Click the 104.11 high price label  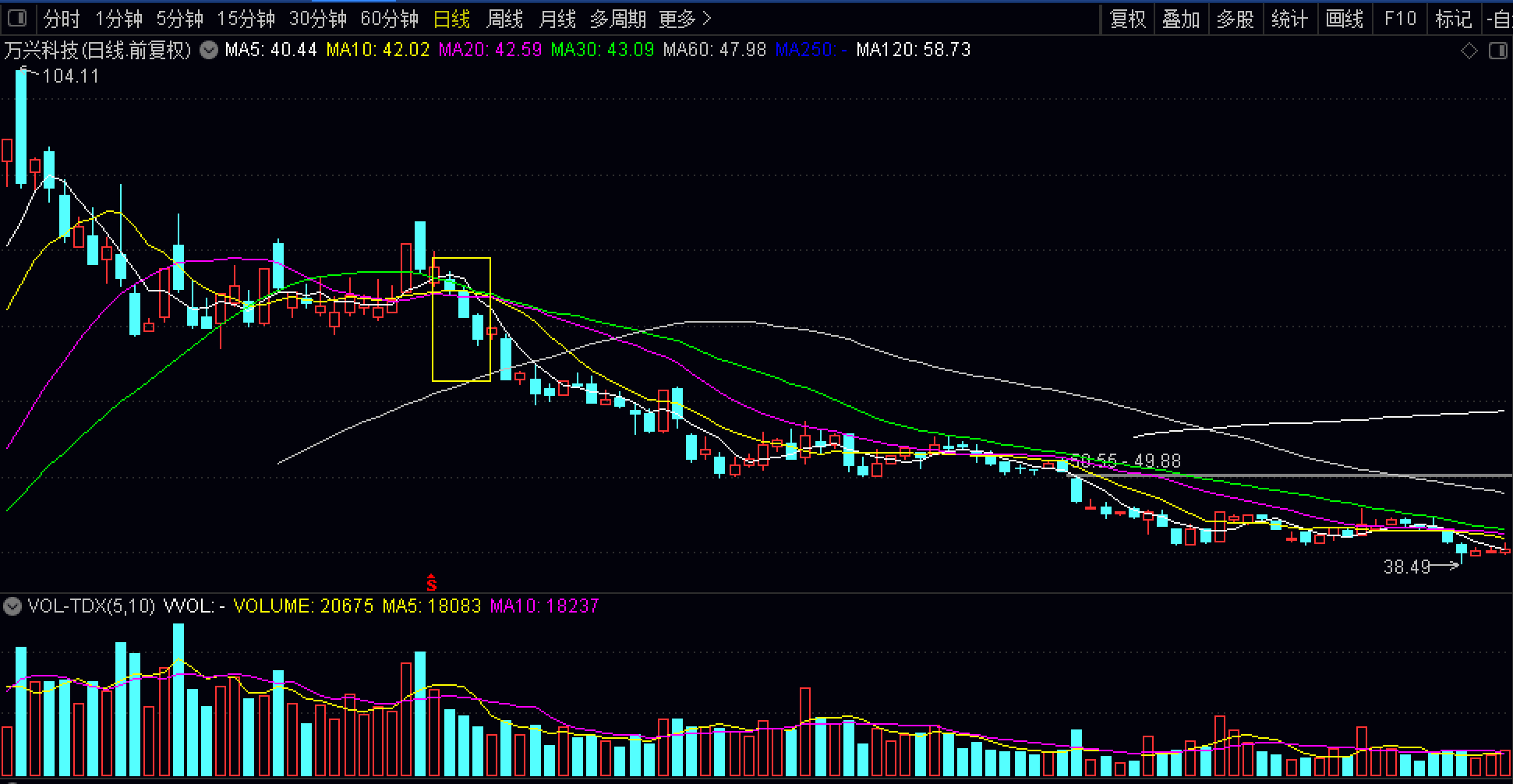[x=70, y=76]
